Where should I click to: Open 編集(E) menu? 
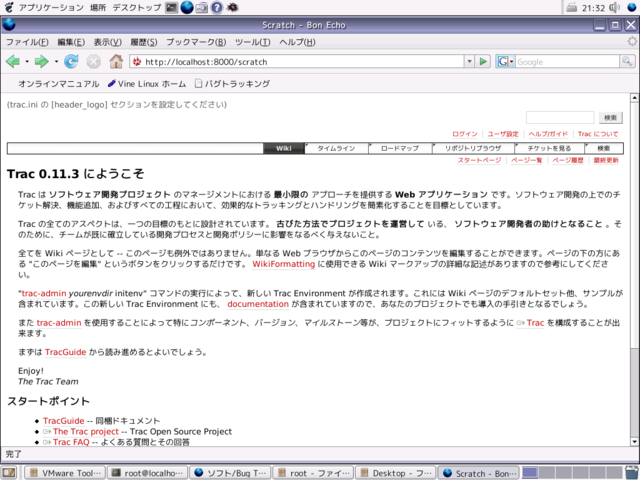71,42
